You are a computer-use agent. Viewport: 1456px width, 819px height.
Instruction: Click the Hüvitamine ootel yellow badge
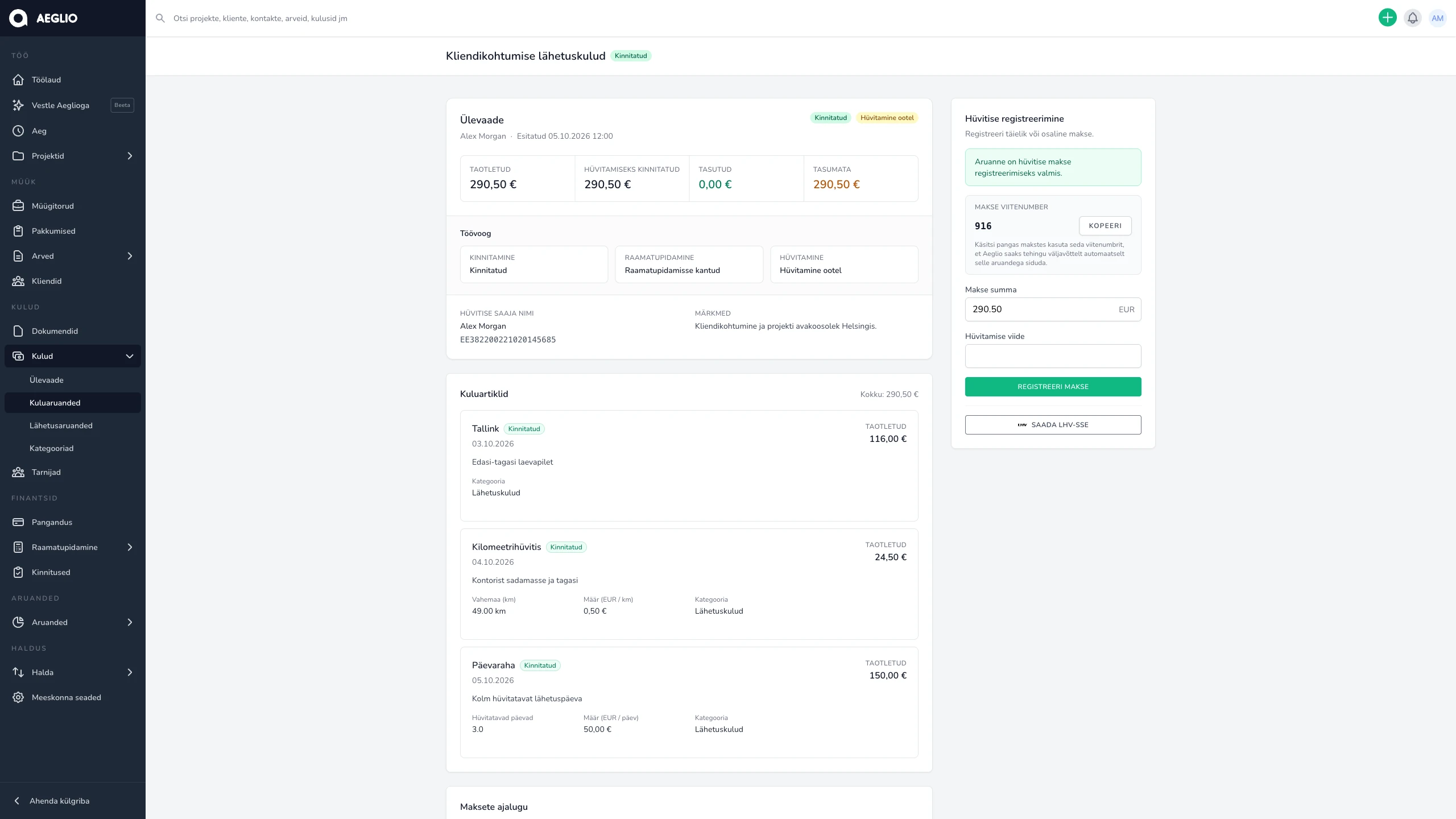coord(887,118)
